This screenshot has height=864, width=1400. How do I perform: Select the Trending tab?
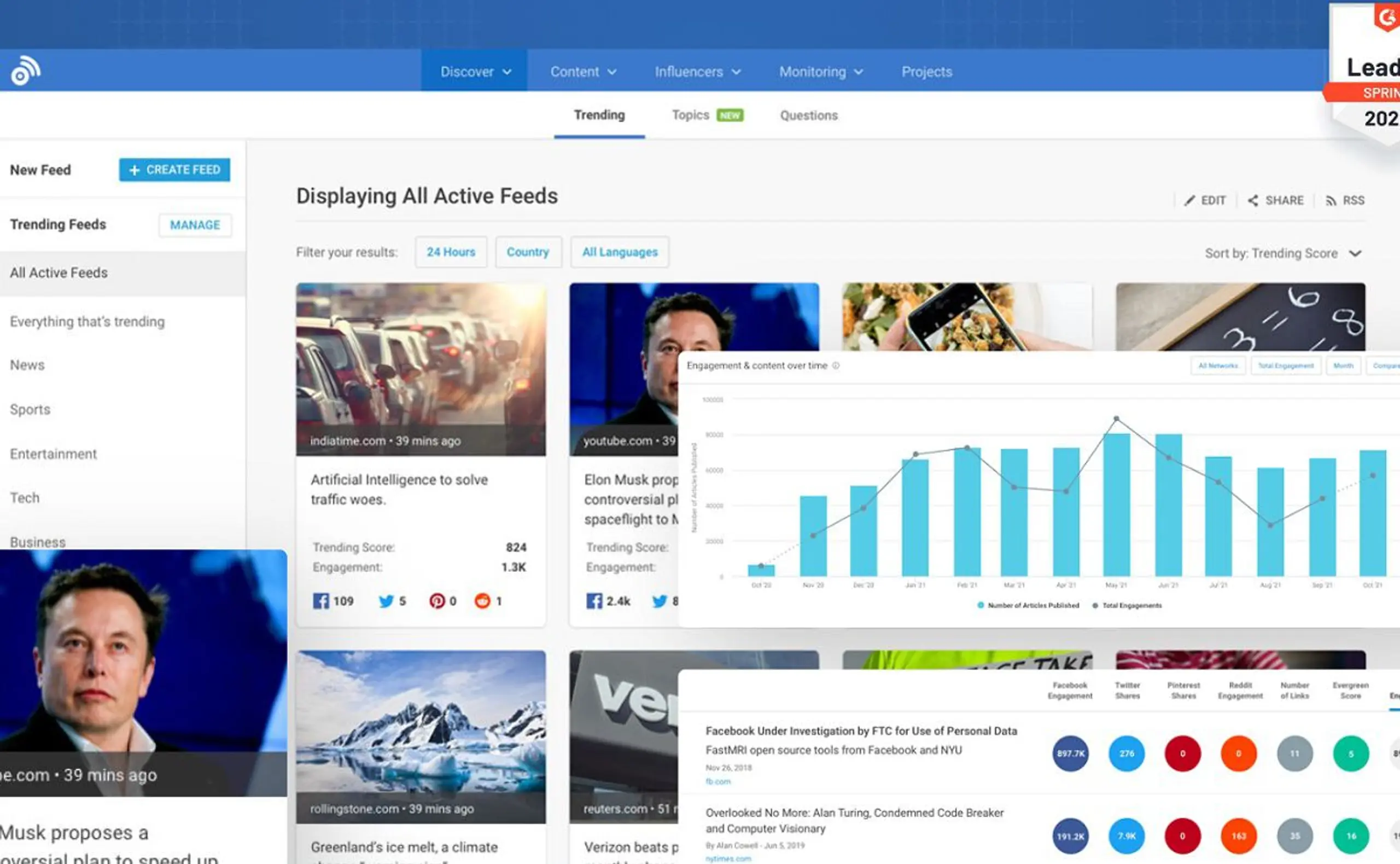[x=598, y=115]
